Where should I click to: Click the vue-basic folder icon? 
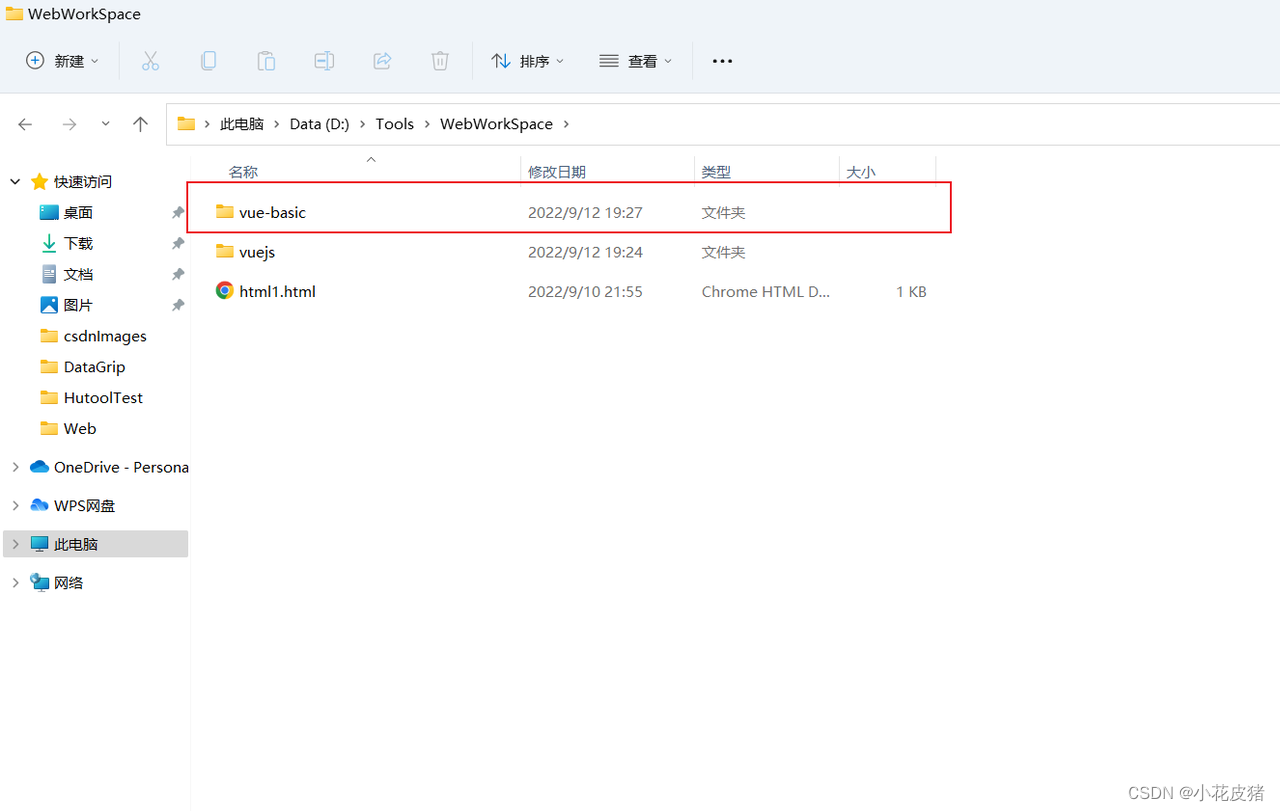click(225, 212)
